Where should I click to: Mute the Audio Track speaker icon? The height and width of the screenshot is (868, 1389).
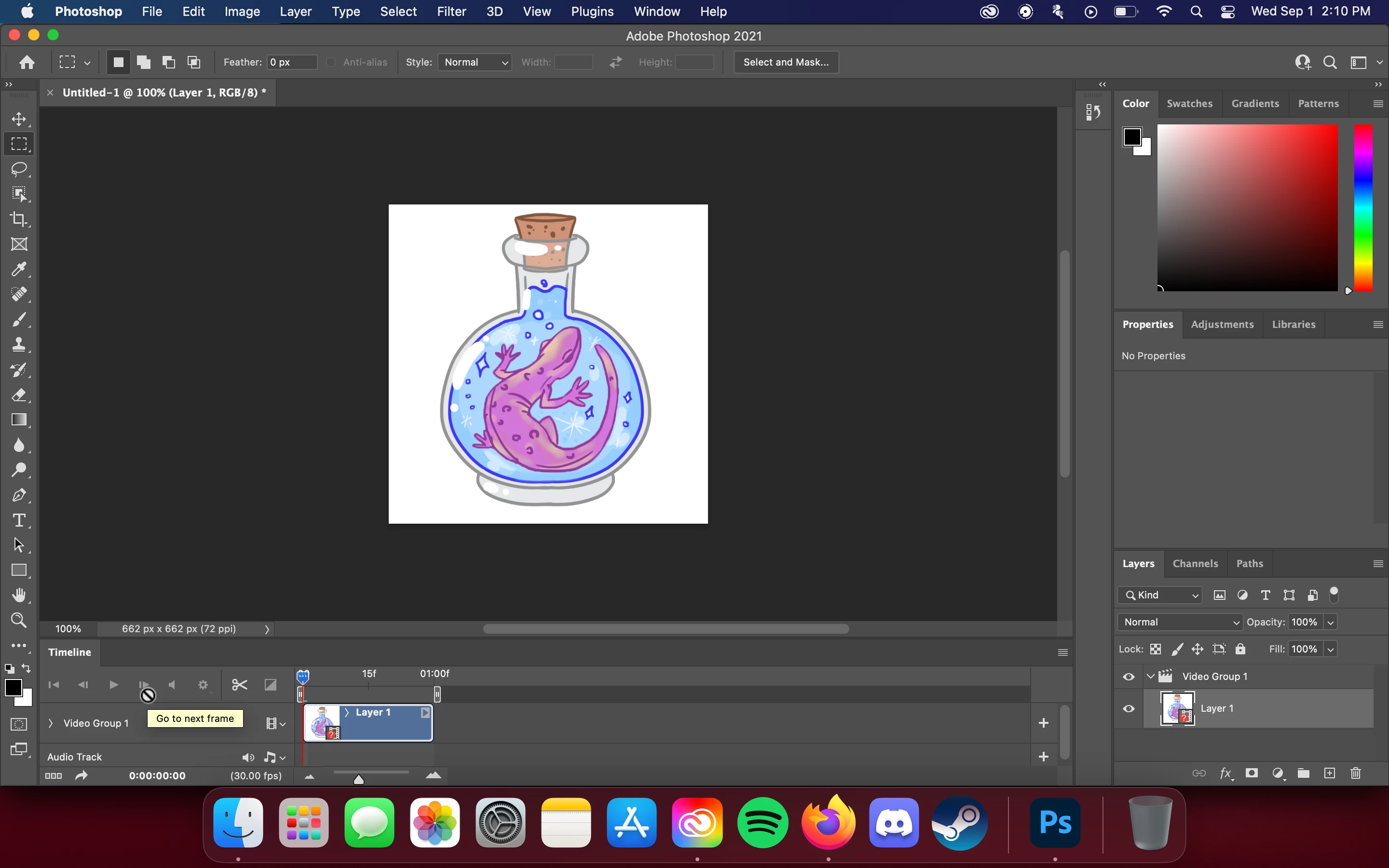tap(248, 757)
